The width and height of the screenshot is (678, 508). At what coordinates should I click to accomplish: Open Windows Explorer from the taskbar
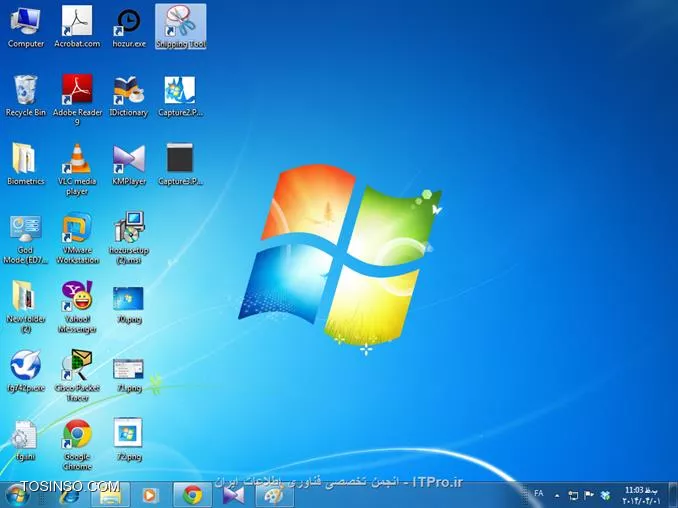point(110,495)
